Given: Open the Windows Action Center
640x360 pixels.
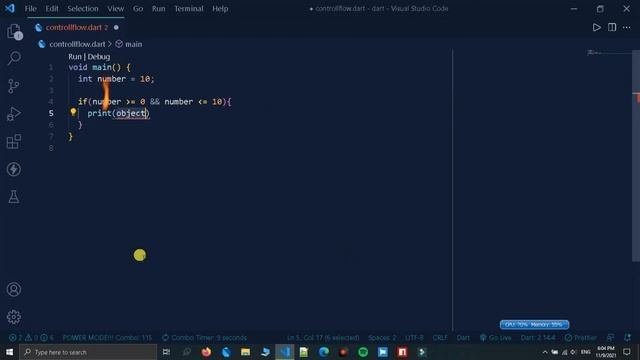Looking at the screenshot, I should 627,352.
